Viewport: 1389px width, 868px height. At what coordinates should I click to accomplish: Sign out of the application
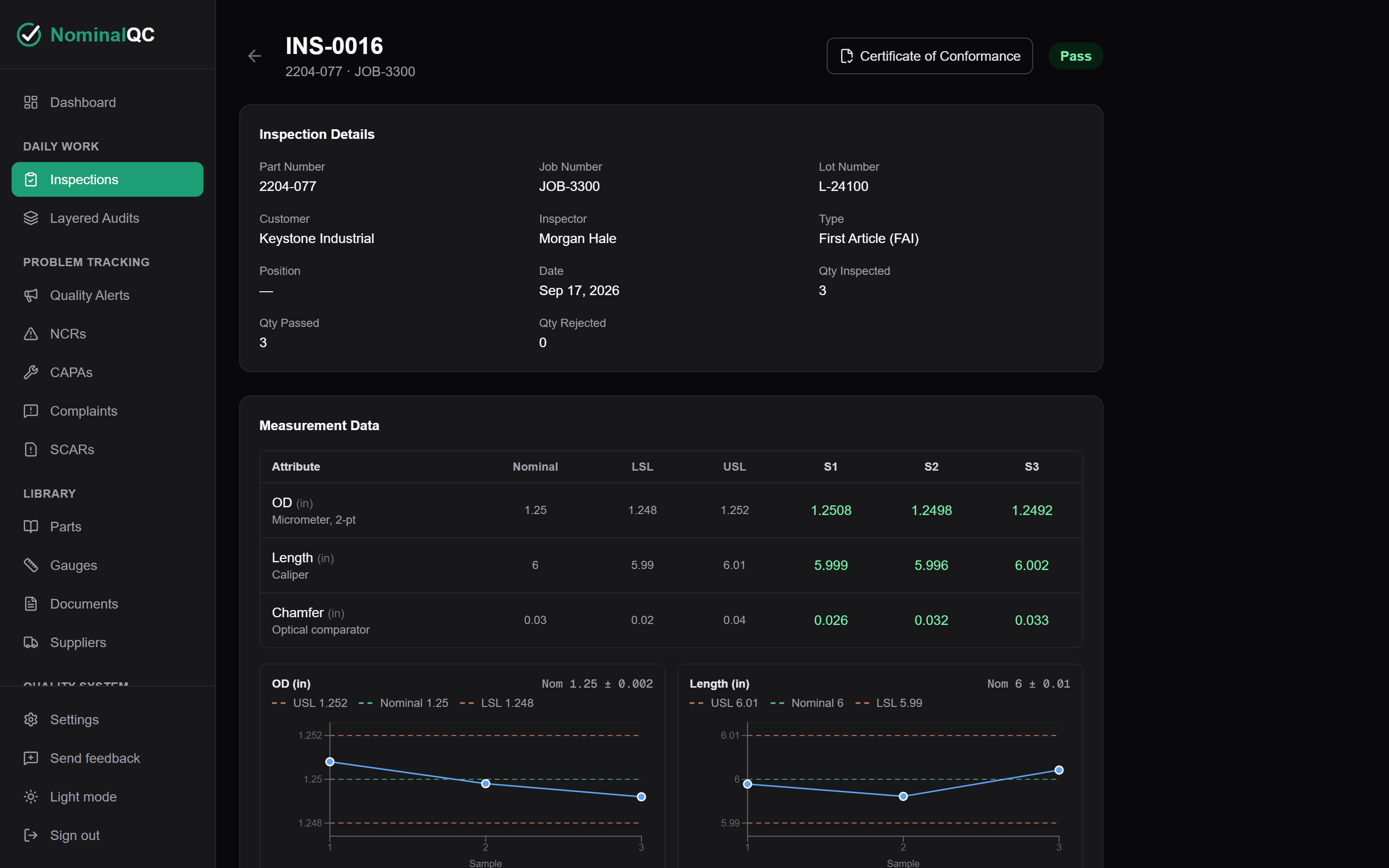point(108,835)
